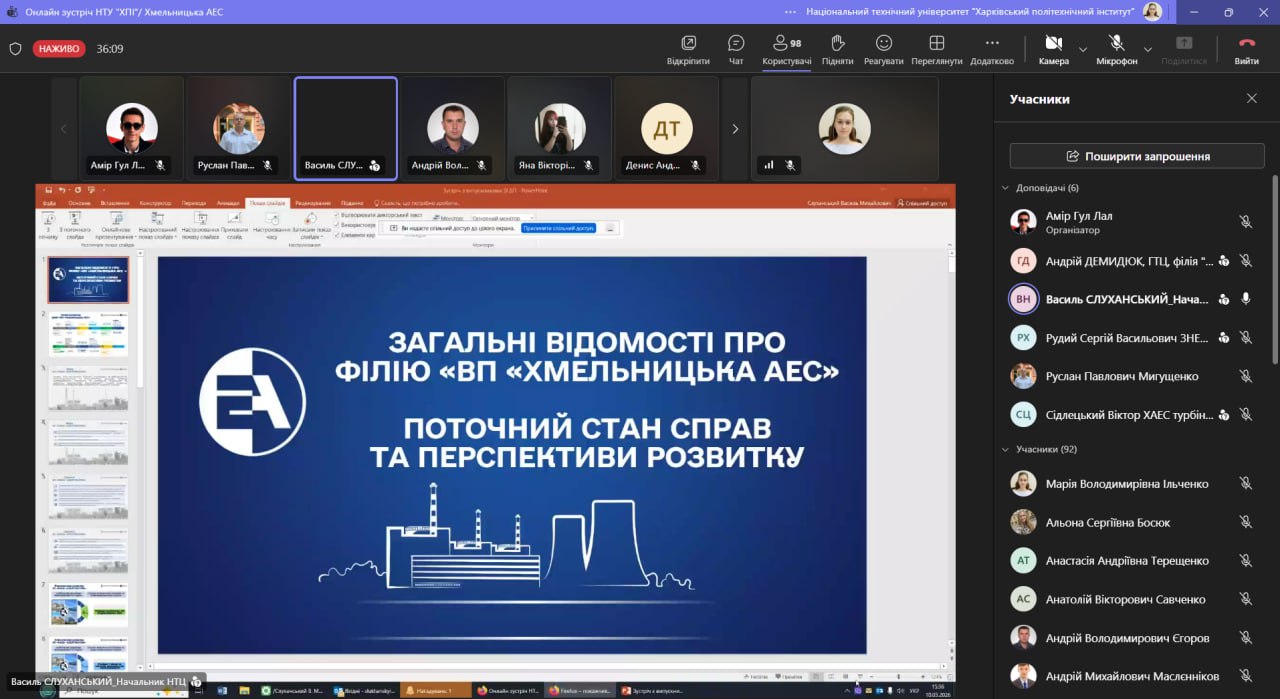This screenshot has height=699, width=1280.
Task: Click Денис Анд... participant video tile
Action: tap(666, 129)
